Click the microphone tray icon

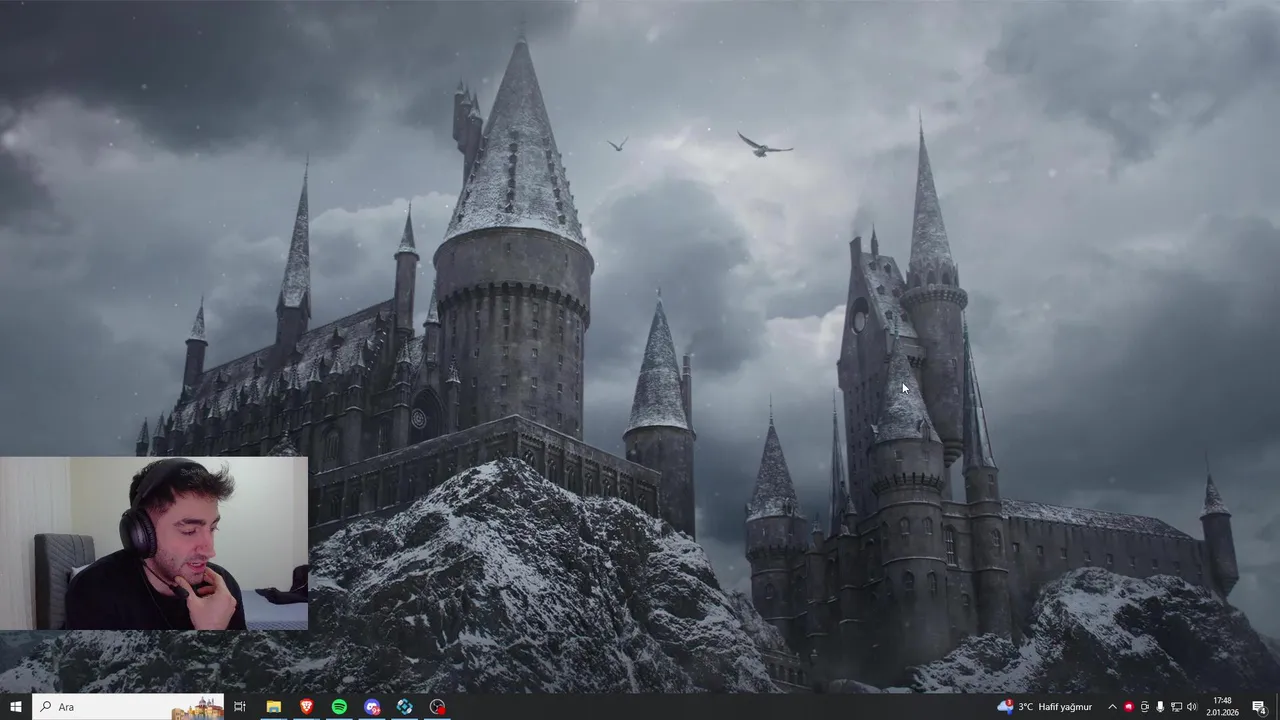[x=1160, y=707]
